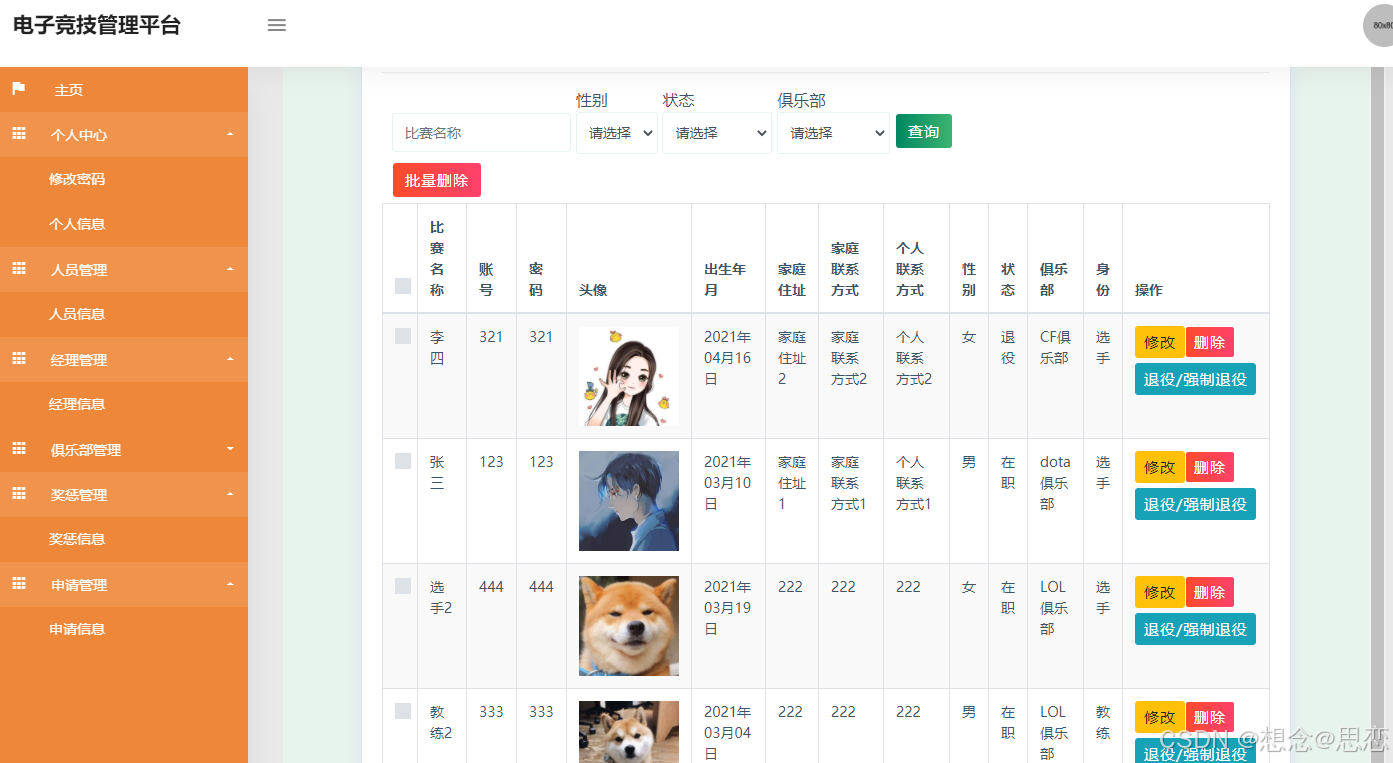The width and height of the screenshot is (1393, 763).
Task: Click the grid icon beside 个人中心
Action: coord(19,134)
